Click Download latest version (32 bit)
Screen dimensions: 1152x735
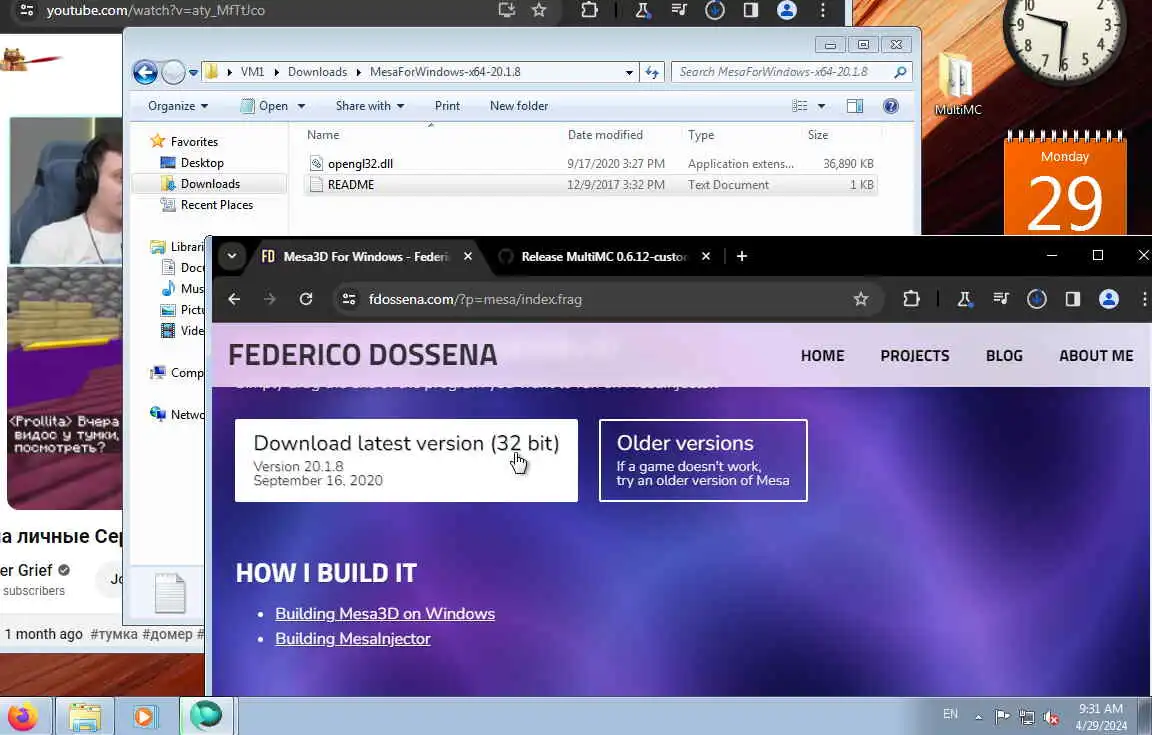pyautogui.click(x=406, y=461)
